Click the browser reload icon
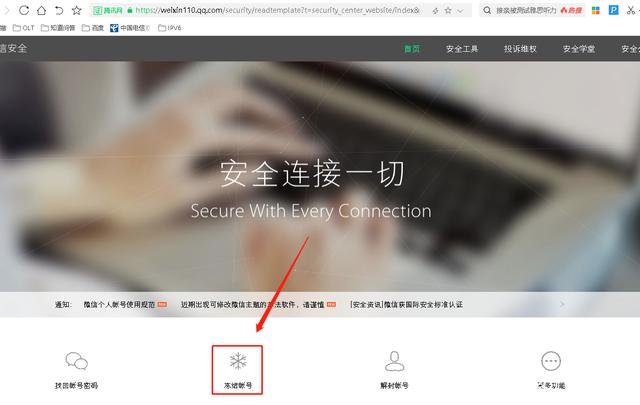The image size is (640, 405). click(24, 10)
